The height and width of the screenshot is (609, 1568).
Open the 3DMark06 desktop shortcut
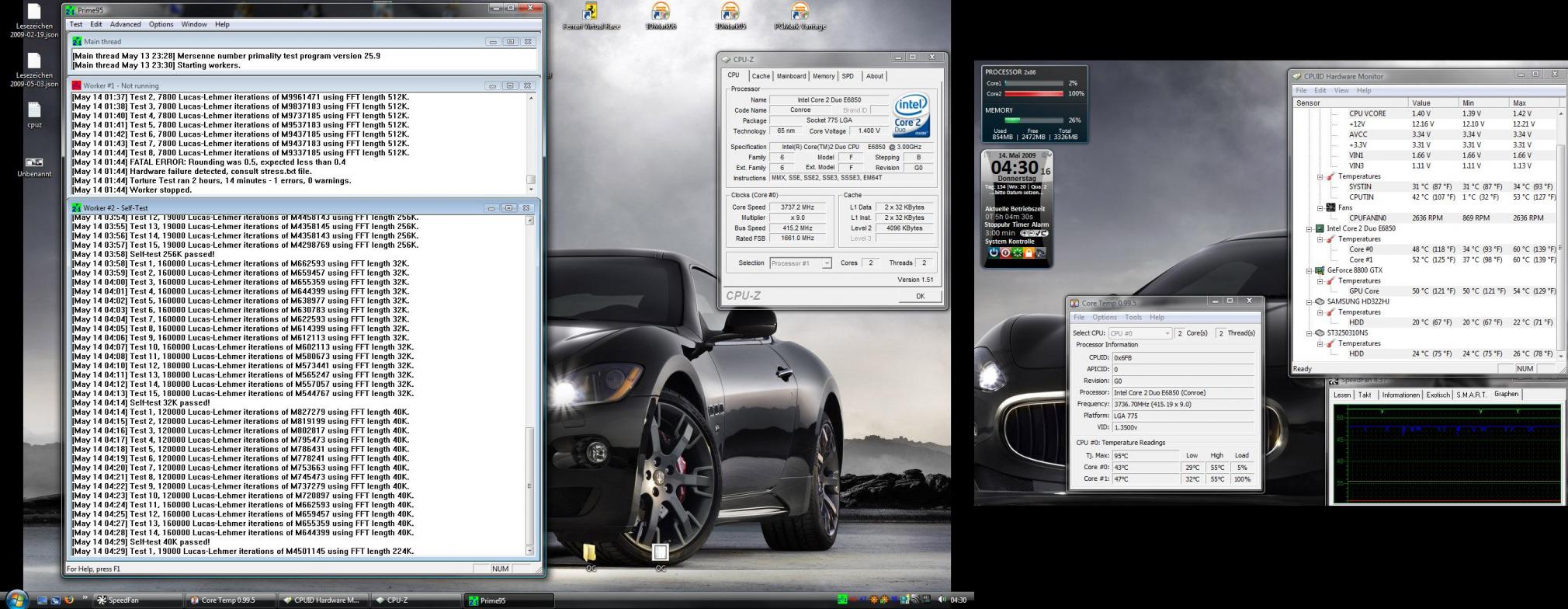pyautogui.click(x=661, y=14)
